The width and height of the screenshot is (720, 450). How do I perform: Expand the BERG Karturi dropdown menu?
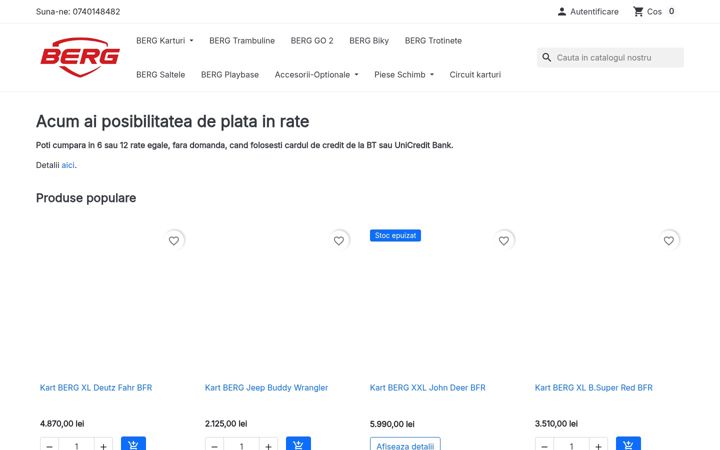165,40
